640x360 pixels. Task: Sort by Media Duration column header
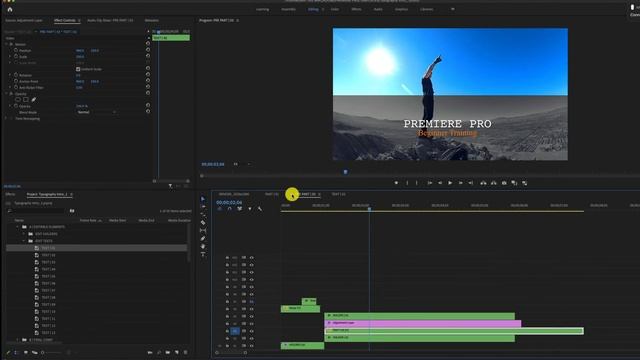[179, 220]
